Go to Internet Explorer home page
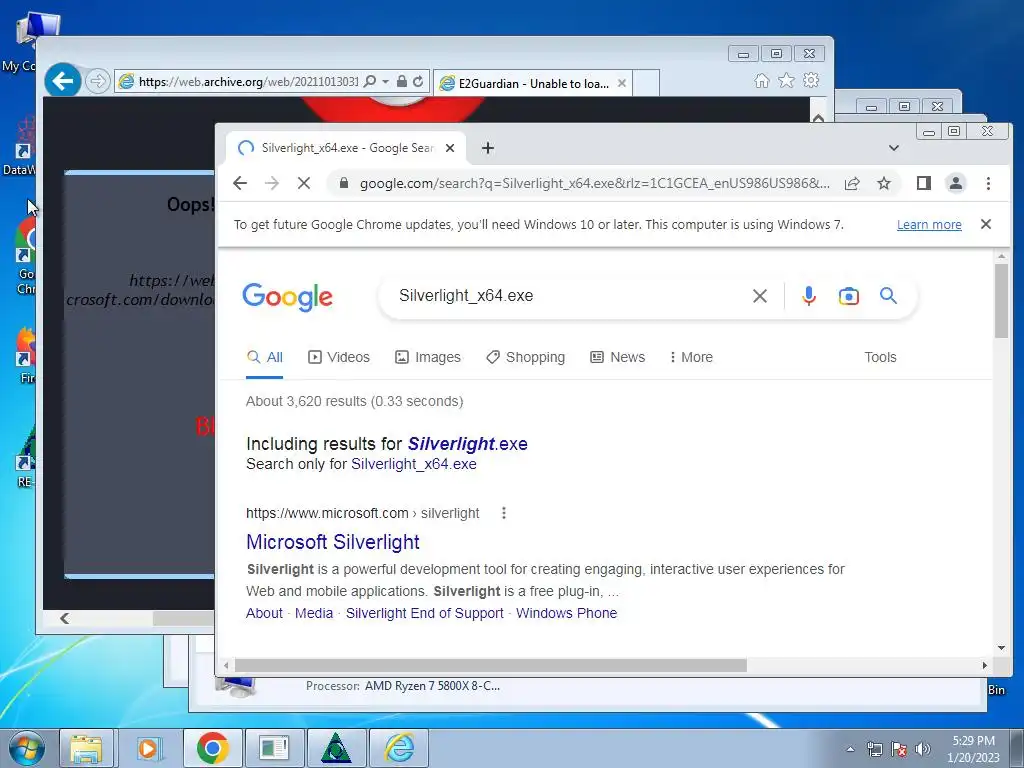Viewport: 1024px width, 768px height. point(761,80)
